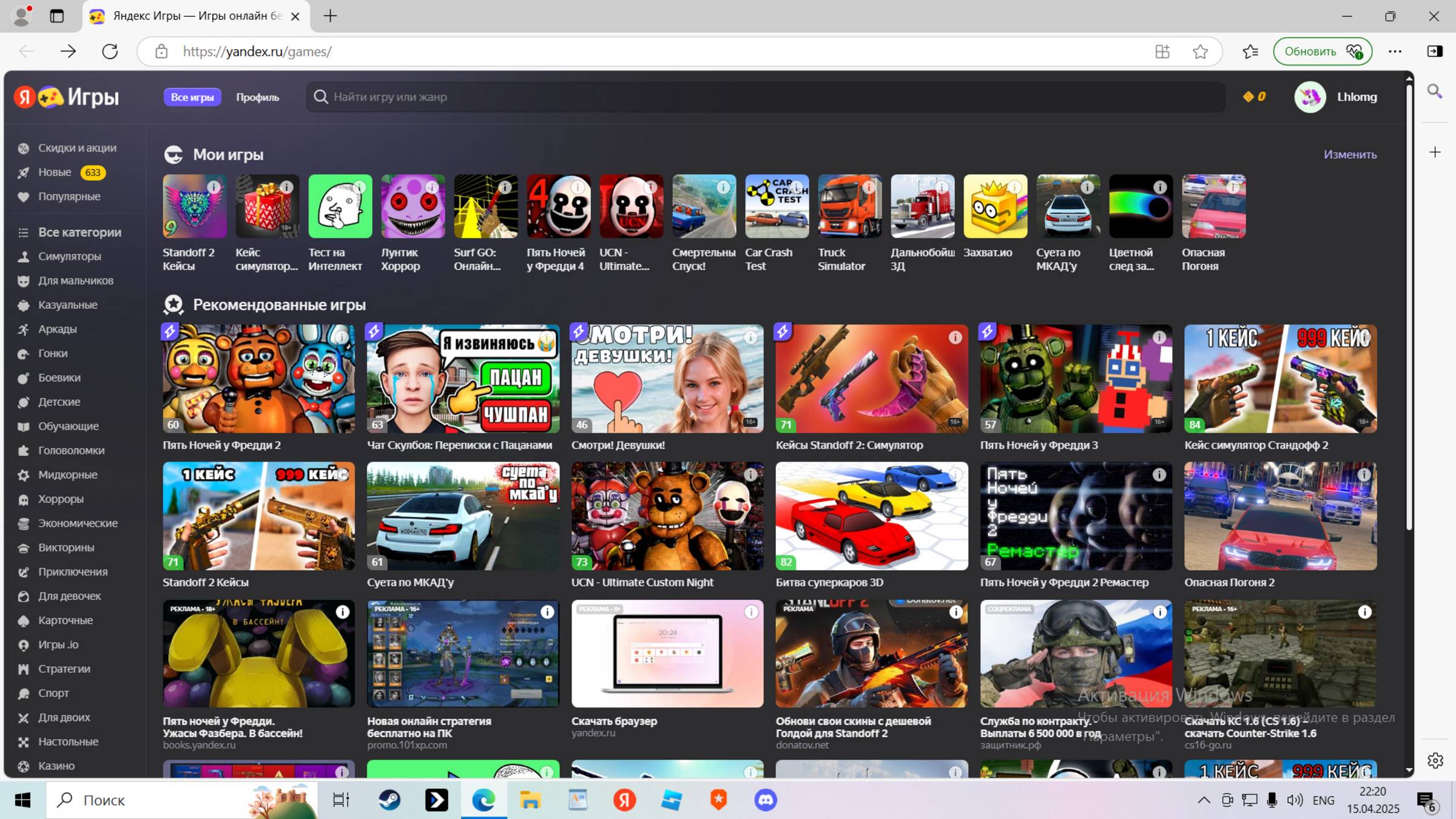Launch 'Тест на Интеллект' from My games
Viewport: 1456px width, 819px height.
tap(340, 206)
